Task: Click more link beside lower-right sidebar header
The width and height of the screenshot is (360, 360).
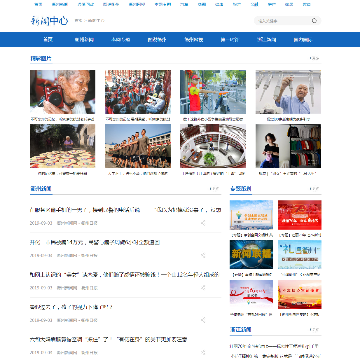Action: 314,330
